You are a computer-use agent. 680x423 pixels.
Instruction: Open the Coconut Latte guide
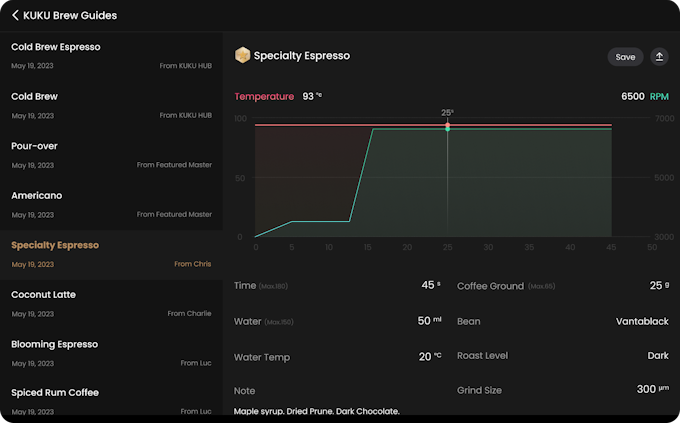coord(111,304)
